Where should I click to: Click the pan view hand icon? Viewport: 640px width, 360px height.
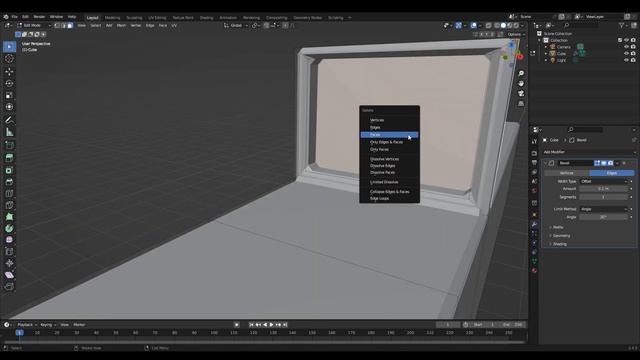point(521,83)
